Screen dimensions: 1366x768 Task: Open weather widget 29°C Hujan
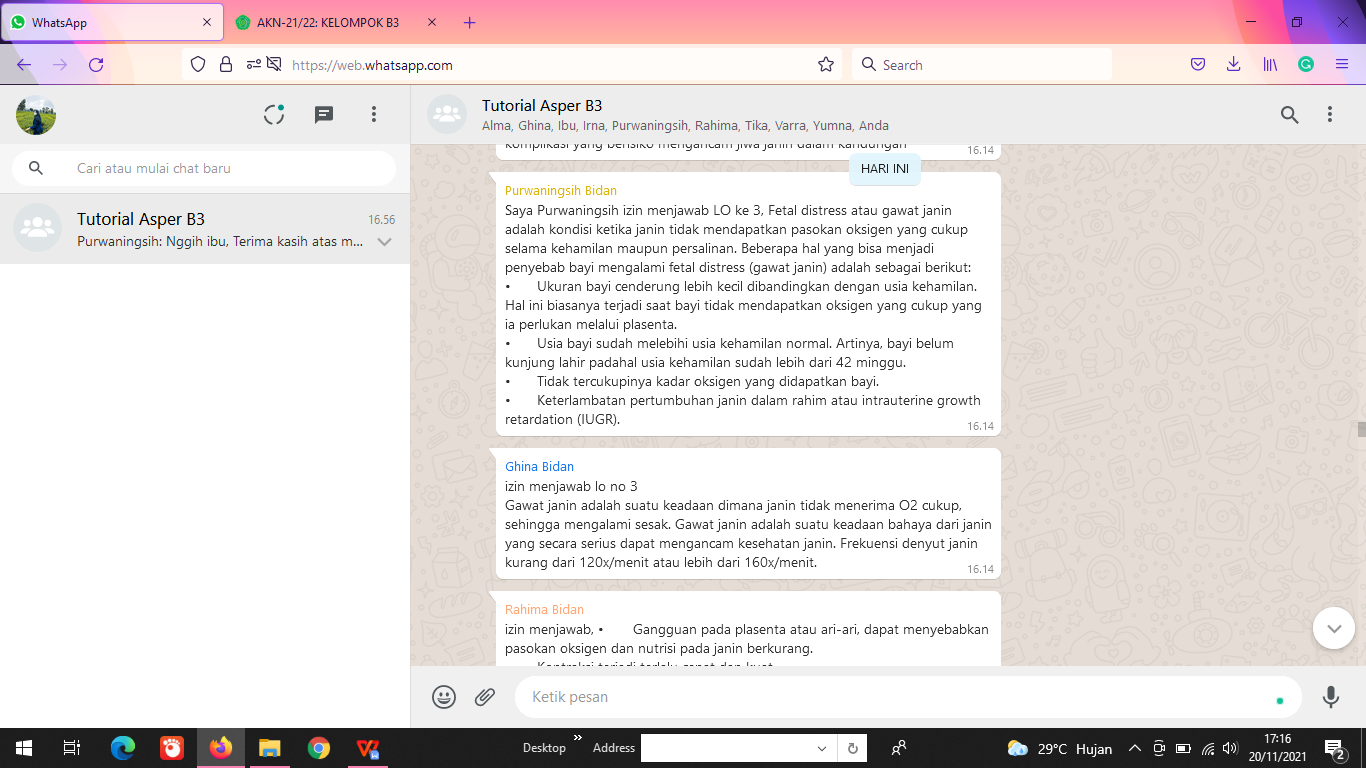click(x=1060, y=748)
